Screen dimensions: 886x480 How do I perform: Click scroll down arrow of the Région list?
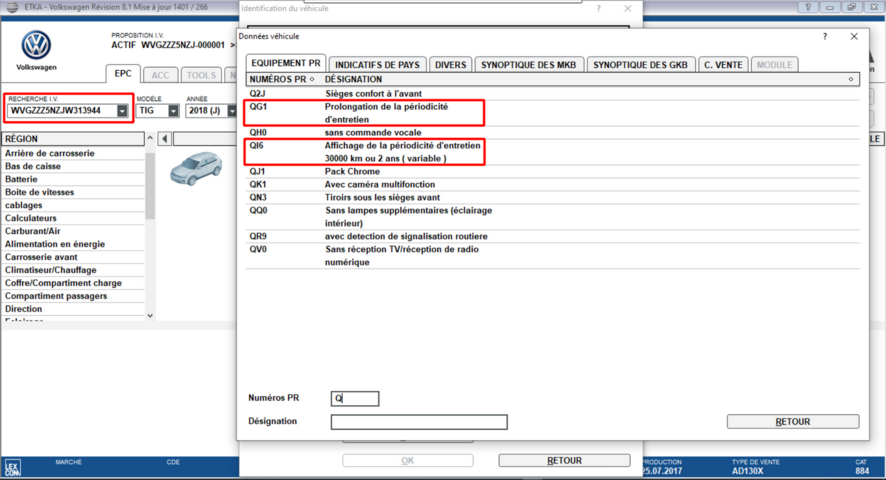coord(150,315)
